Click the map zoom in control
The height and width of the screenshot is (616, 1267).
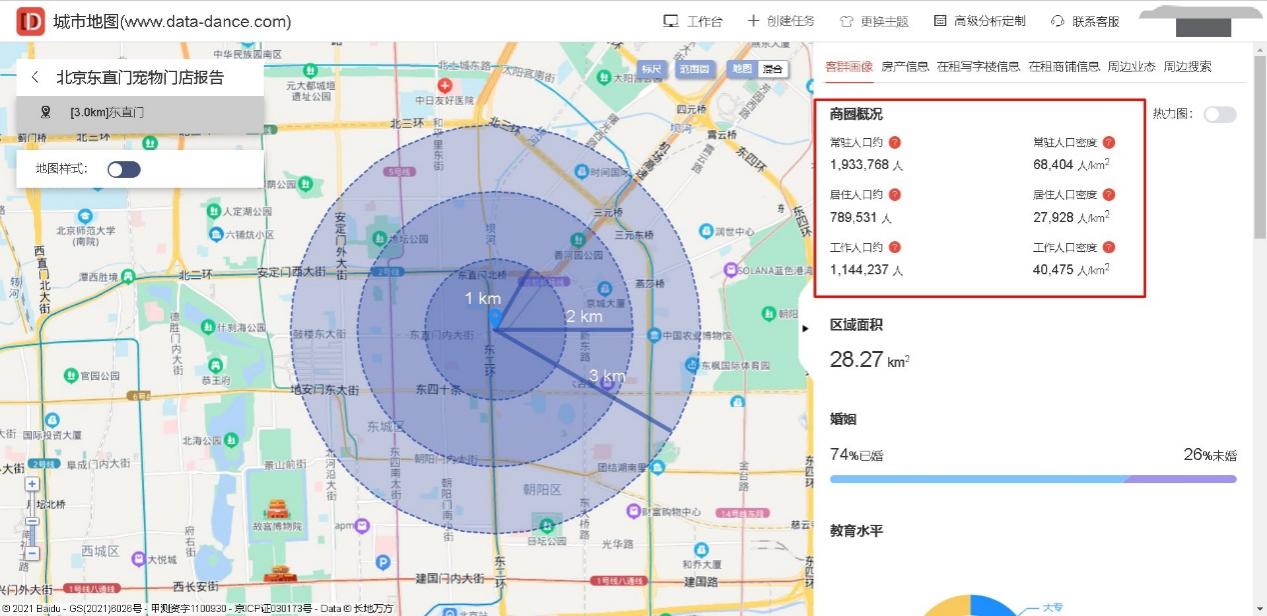[x=33, y=484]
